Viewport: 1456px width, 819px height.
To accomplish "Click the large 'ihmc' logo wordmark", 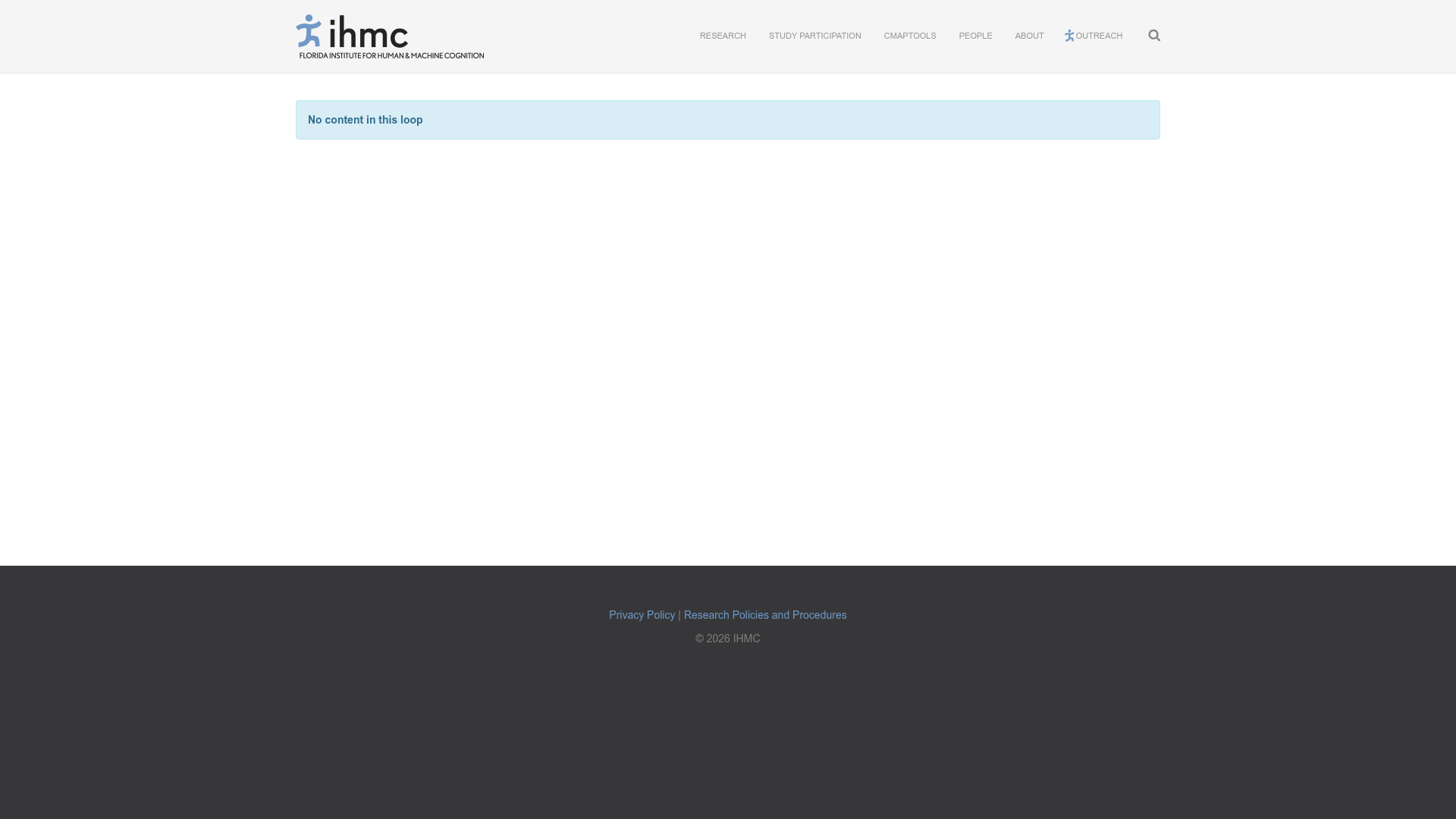I will (x=369, y=34).
